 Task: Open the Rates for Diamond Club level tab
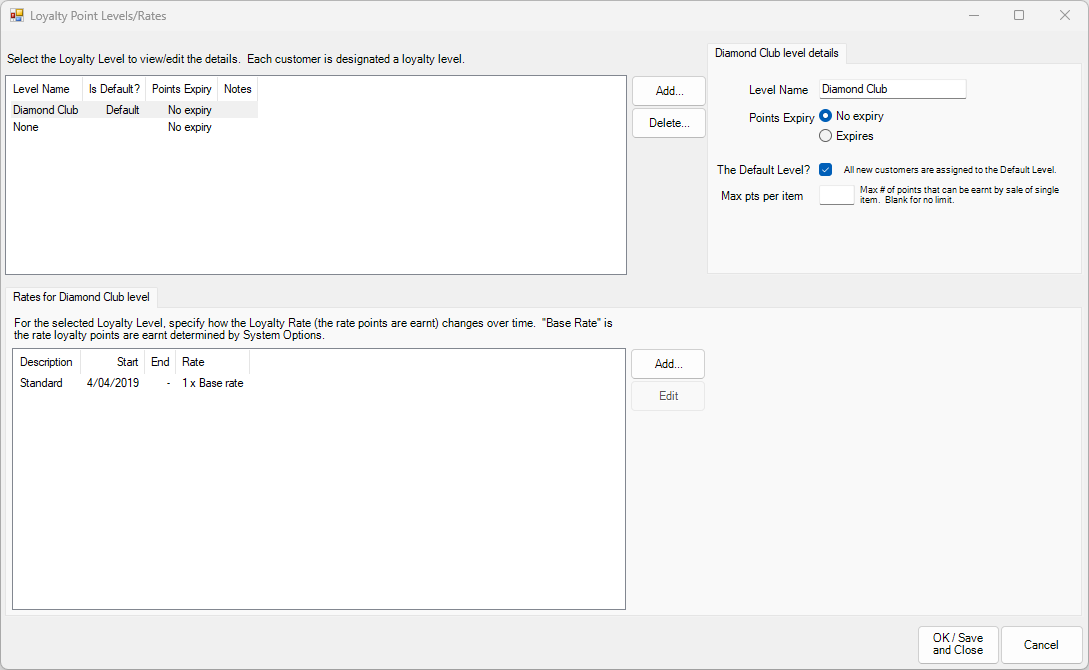tap(81, 297)
